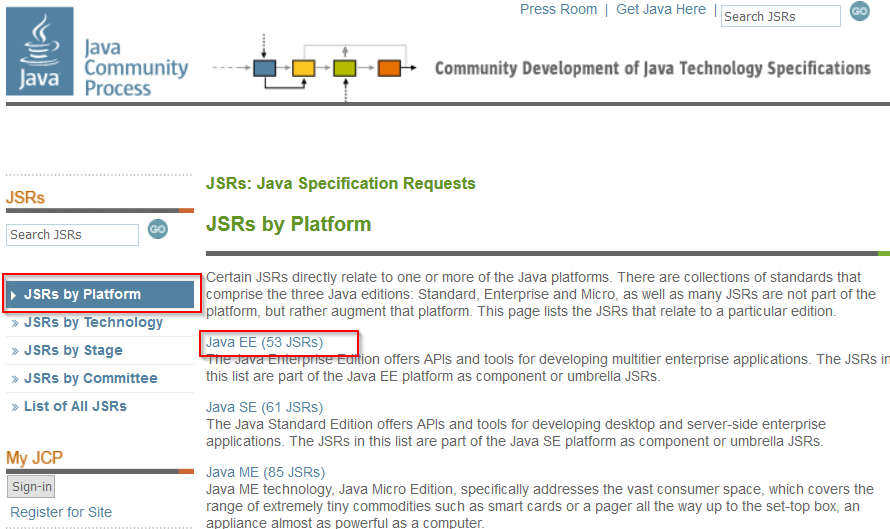Image resolution: width=890 pixels, height=529 pixels.
Task: Click the My JCP sidebar heading
Action: tap(35, 457)
